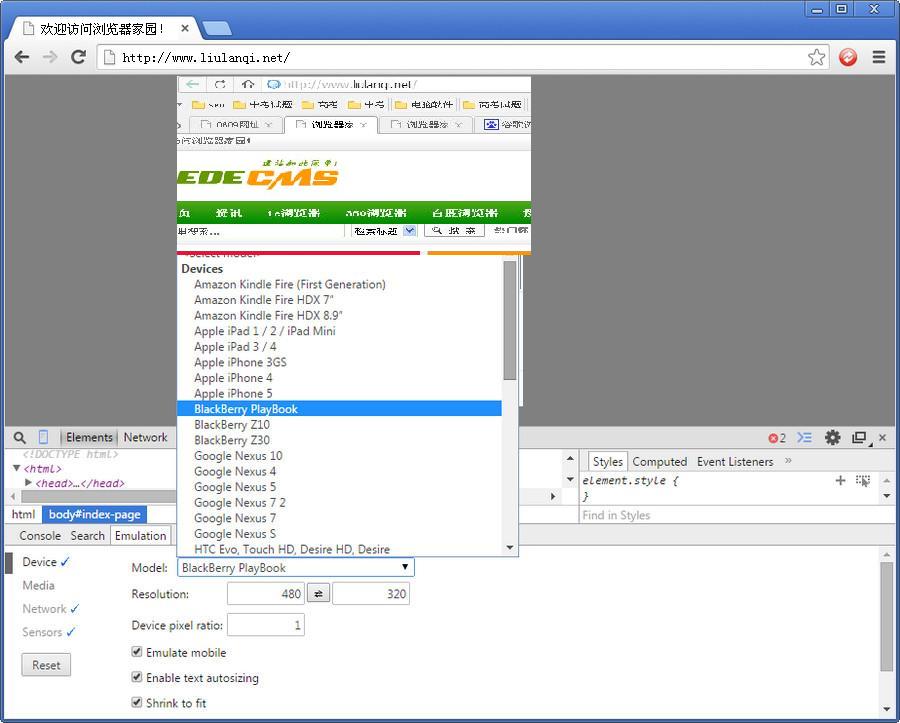Uncheck the Emulate mobile checkbox
The height and width of the screenshot is (723, 900).
point(137,652)
